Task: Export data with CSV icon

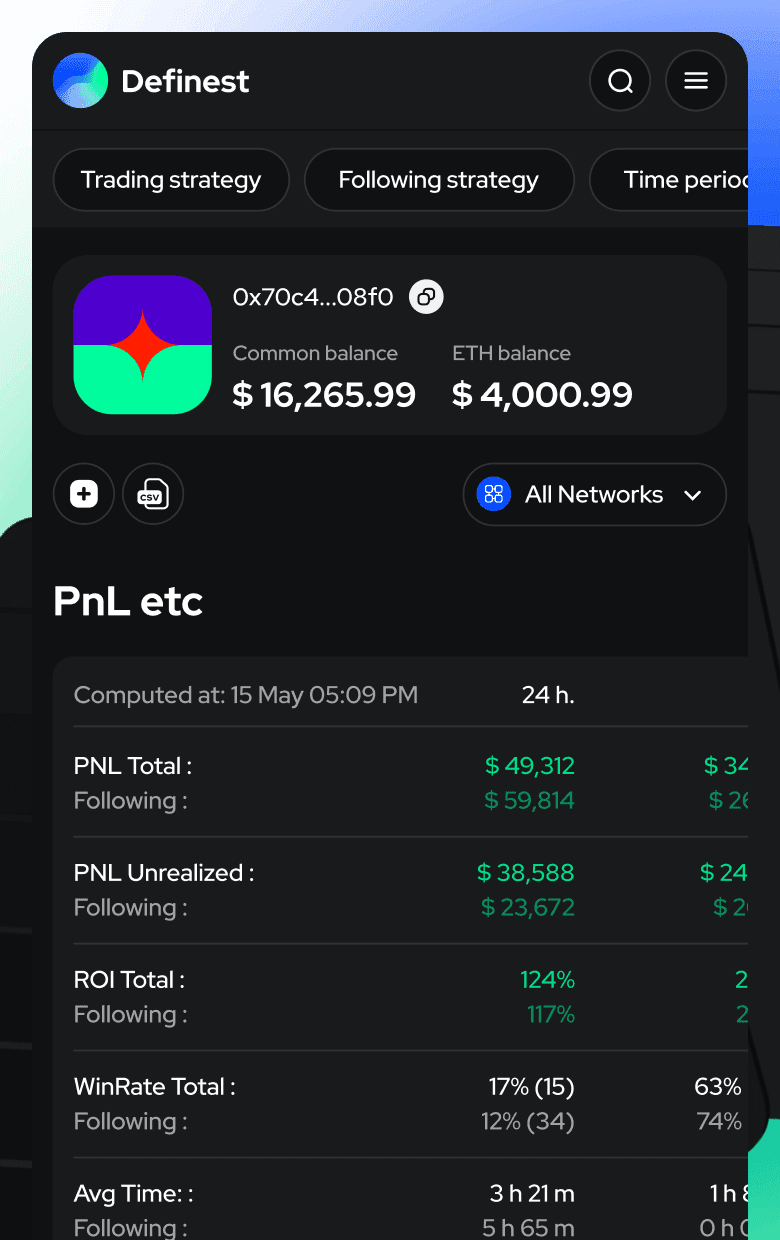Action: 153,494
